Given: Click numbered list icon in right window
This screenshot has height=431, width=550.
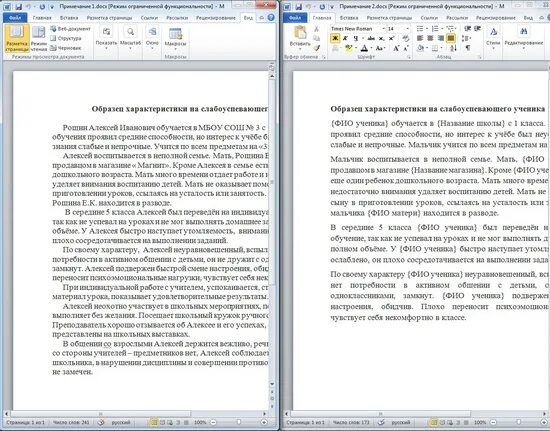Looking at the screenshot, I should (435, 29).
